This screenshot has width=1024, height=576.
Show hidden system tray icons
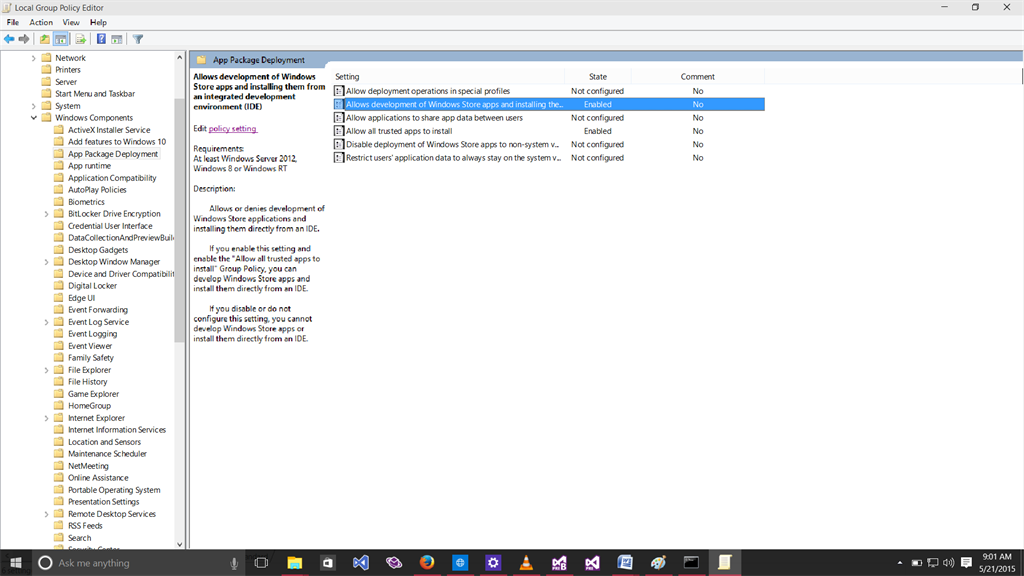pyautogui.click(x=900, y=562)
